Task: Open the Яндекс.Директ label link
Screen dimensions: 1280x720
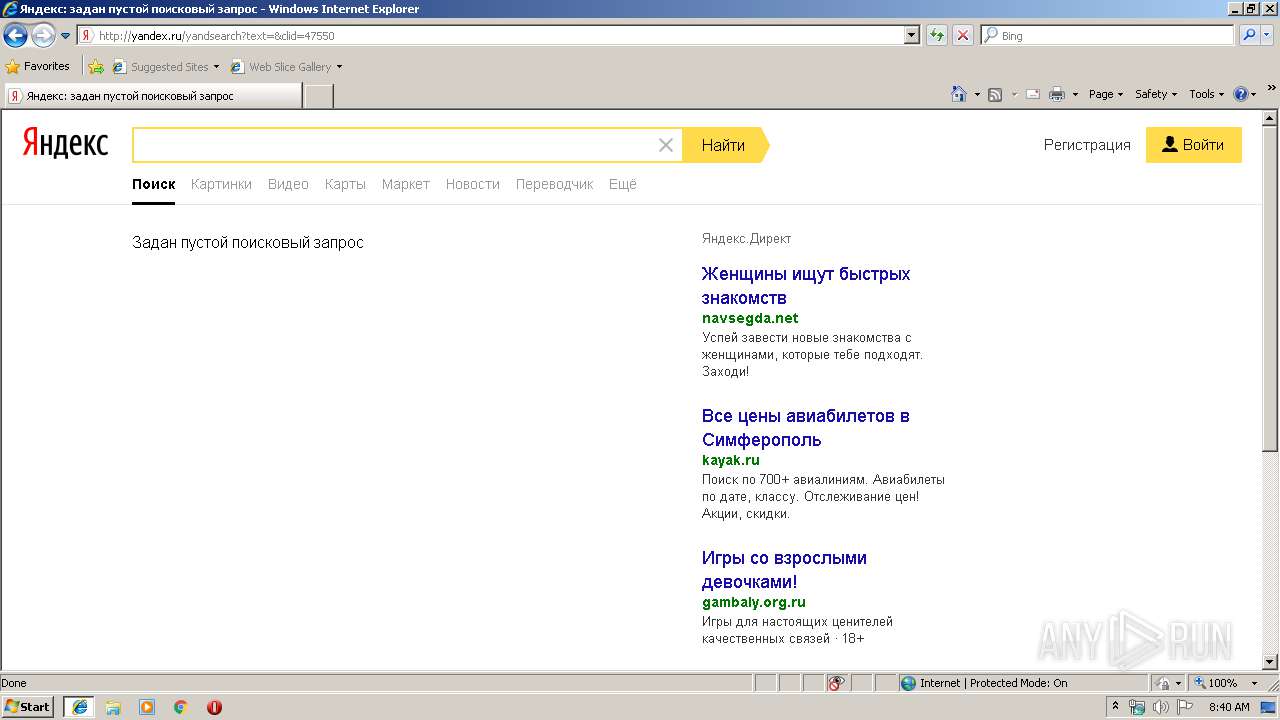Action: pyautogui.click(x=746, y=238)
